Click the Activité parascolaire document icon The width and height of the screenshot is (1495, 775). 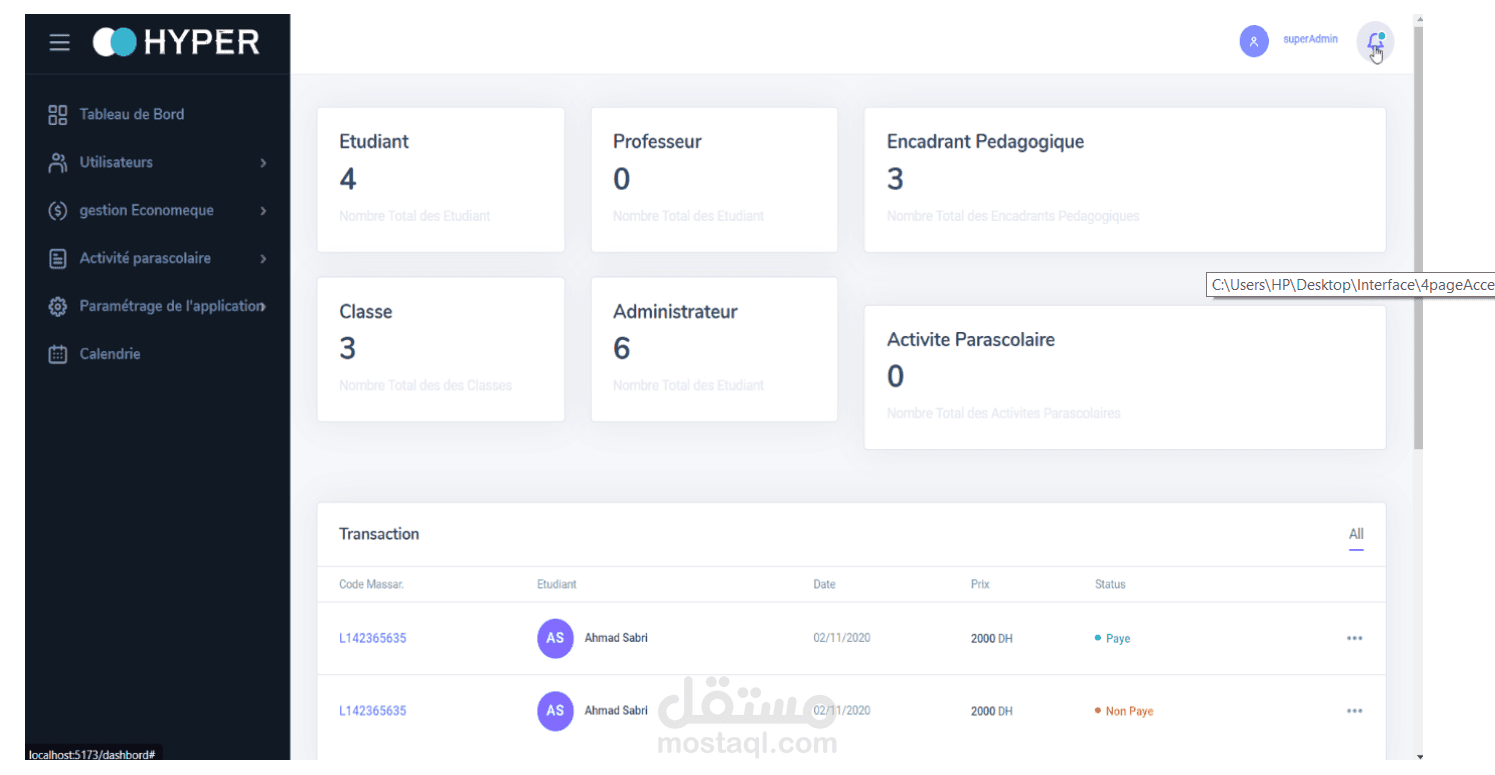(x=57, y=258)
